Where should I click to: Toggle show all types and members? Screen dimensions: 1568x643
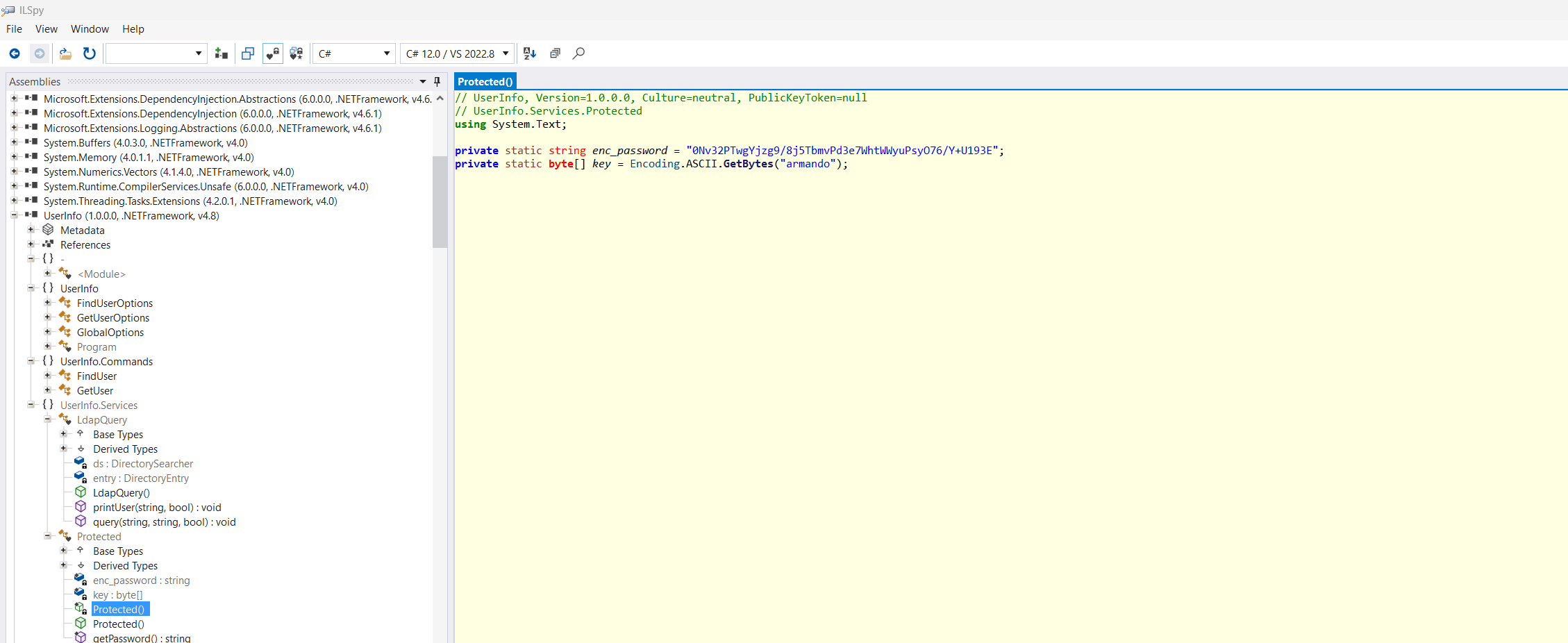click(x=297, y=53)
